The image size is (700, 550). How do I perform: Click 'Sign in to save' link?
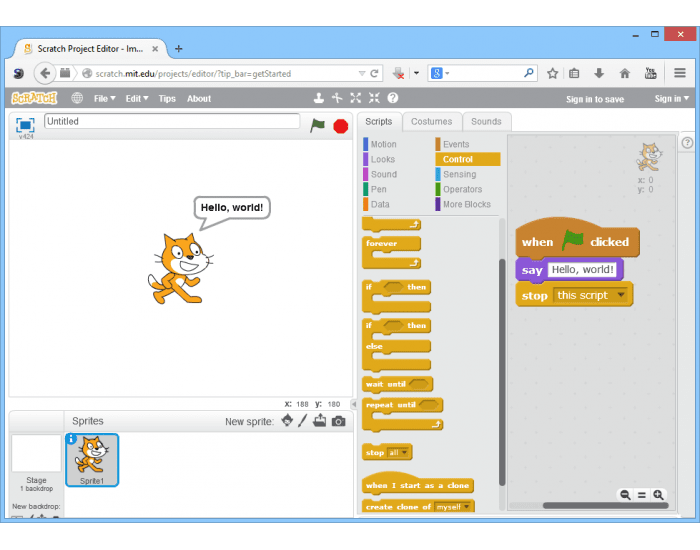point(595,99)
